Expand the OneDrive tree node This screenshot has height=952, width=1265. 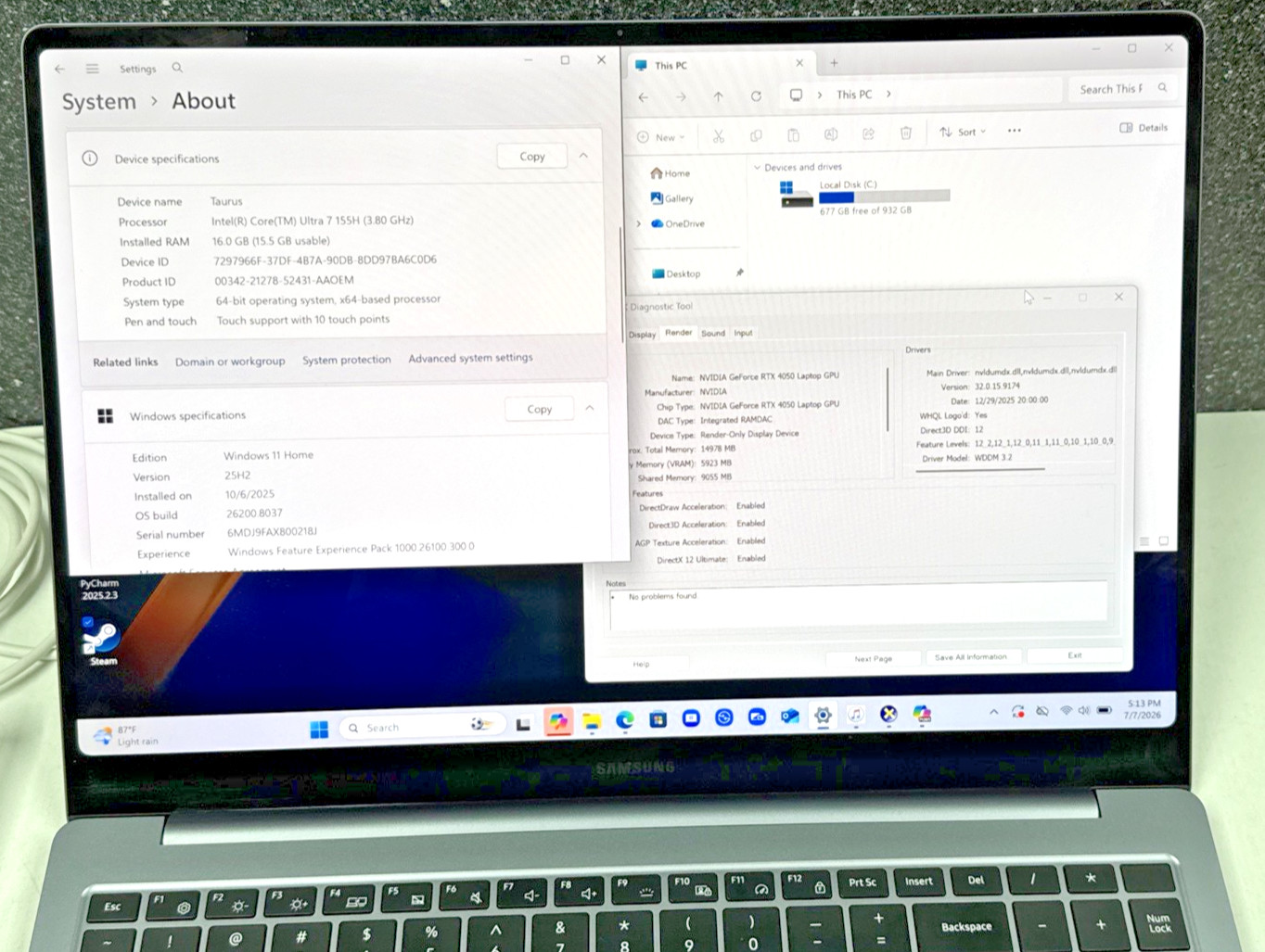point(638,223)
